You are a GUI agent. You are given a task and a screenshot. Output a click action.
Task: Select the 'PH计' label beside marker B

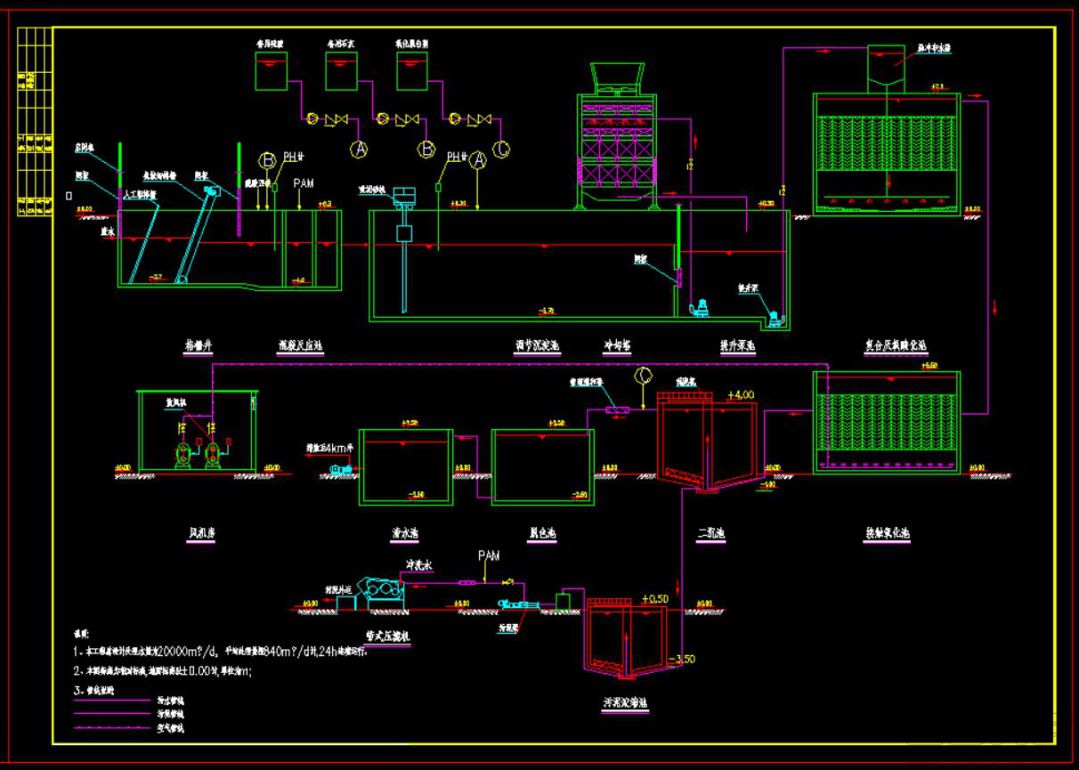(293, 158)
